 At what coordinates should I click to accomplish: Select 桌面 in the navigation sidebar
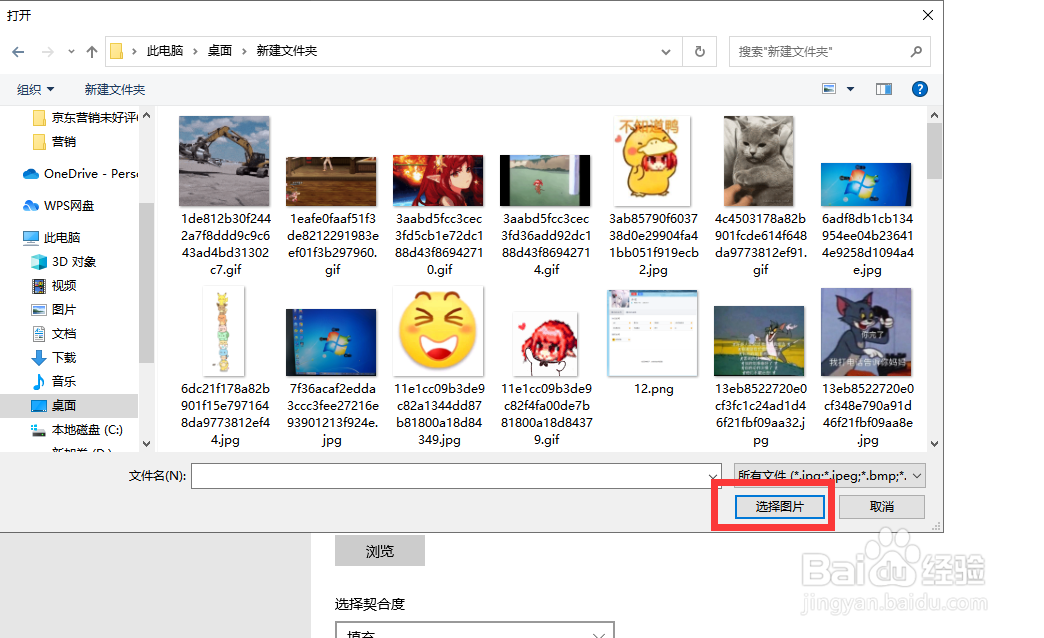(69, 406)
